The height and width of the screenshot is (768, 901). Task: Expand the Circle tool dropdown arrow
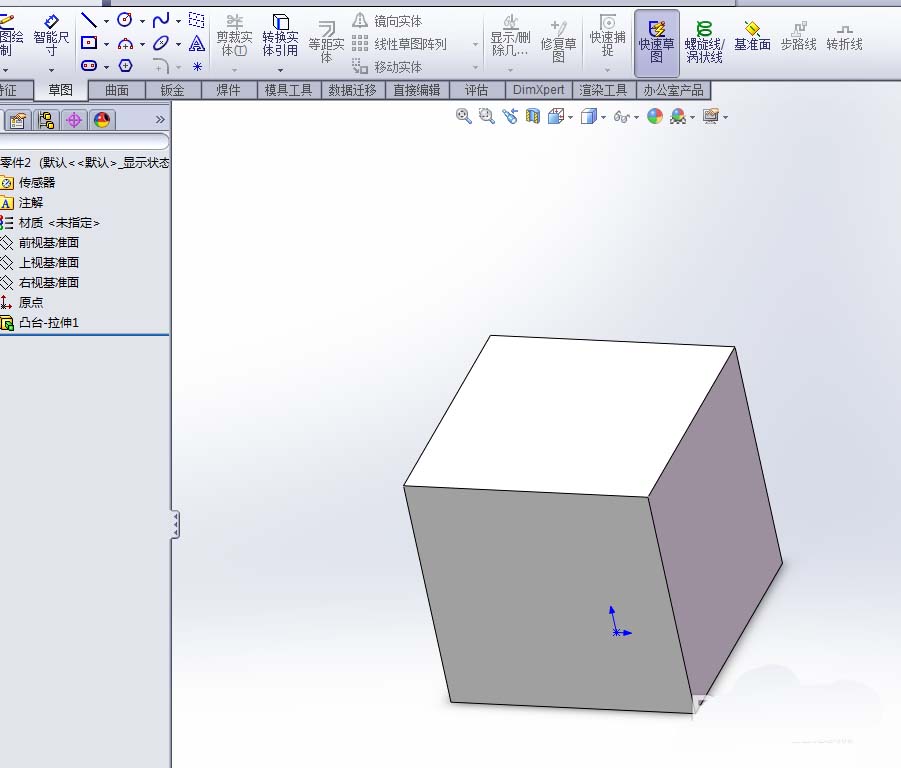coord(142,22)
